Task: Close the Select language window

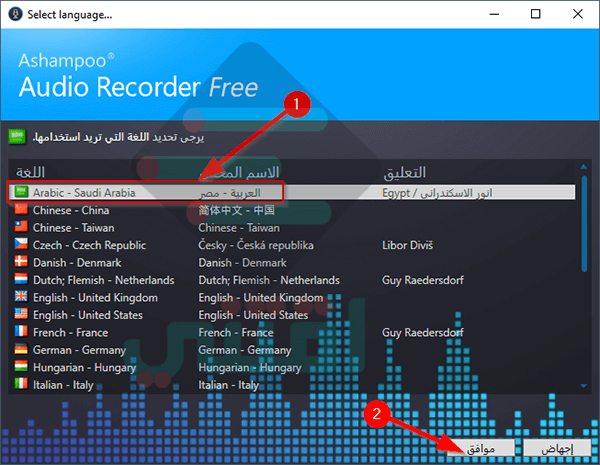Action: coord(578,14)
